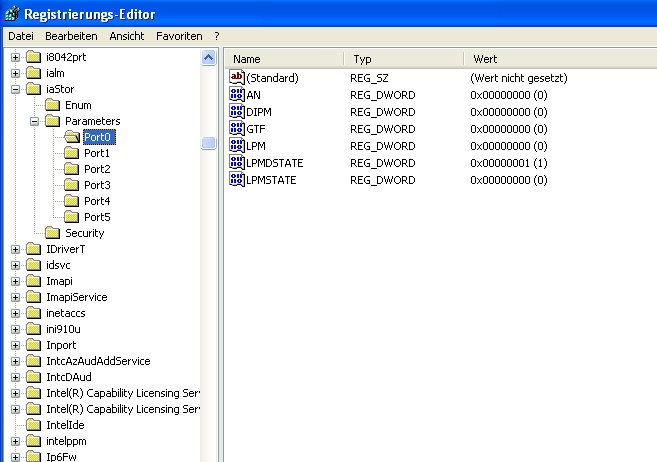Click the AN DWORD value icon
This screenshot has width=657, height=462.
(237, 94)
